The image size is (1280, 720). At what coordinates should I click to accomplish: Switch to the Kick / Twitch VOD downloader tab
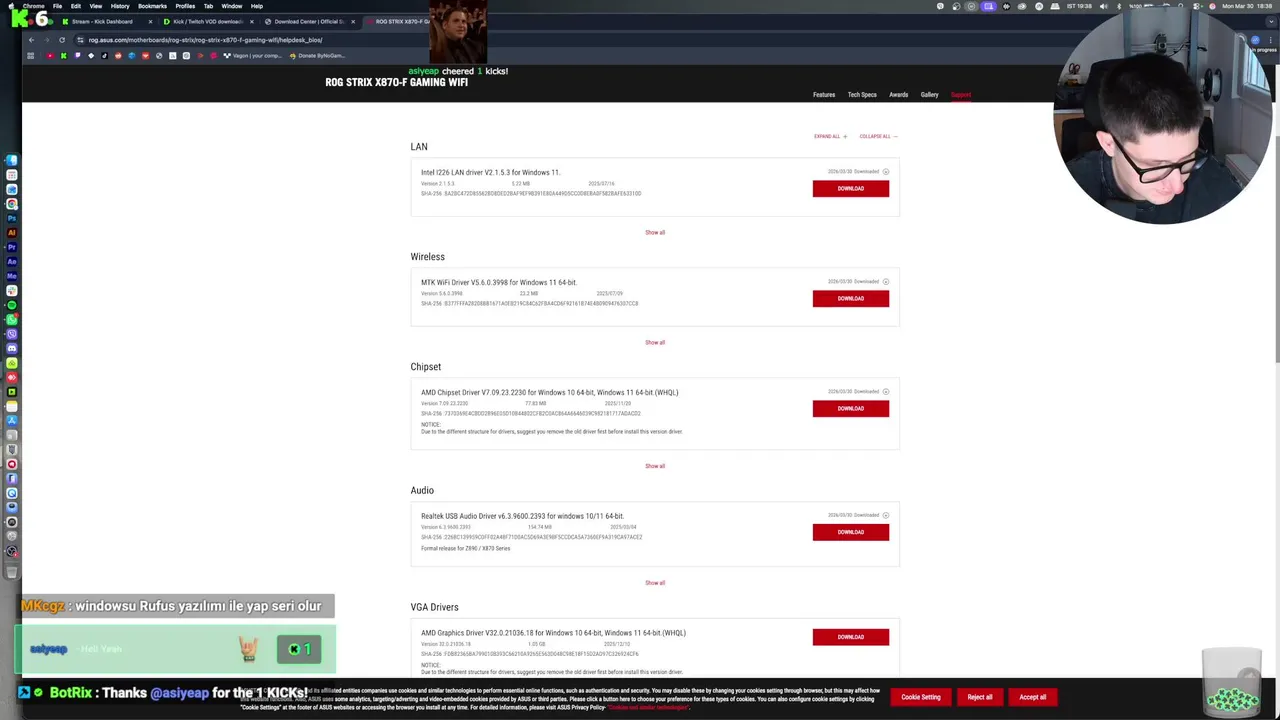[208, 21]
